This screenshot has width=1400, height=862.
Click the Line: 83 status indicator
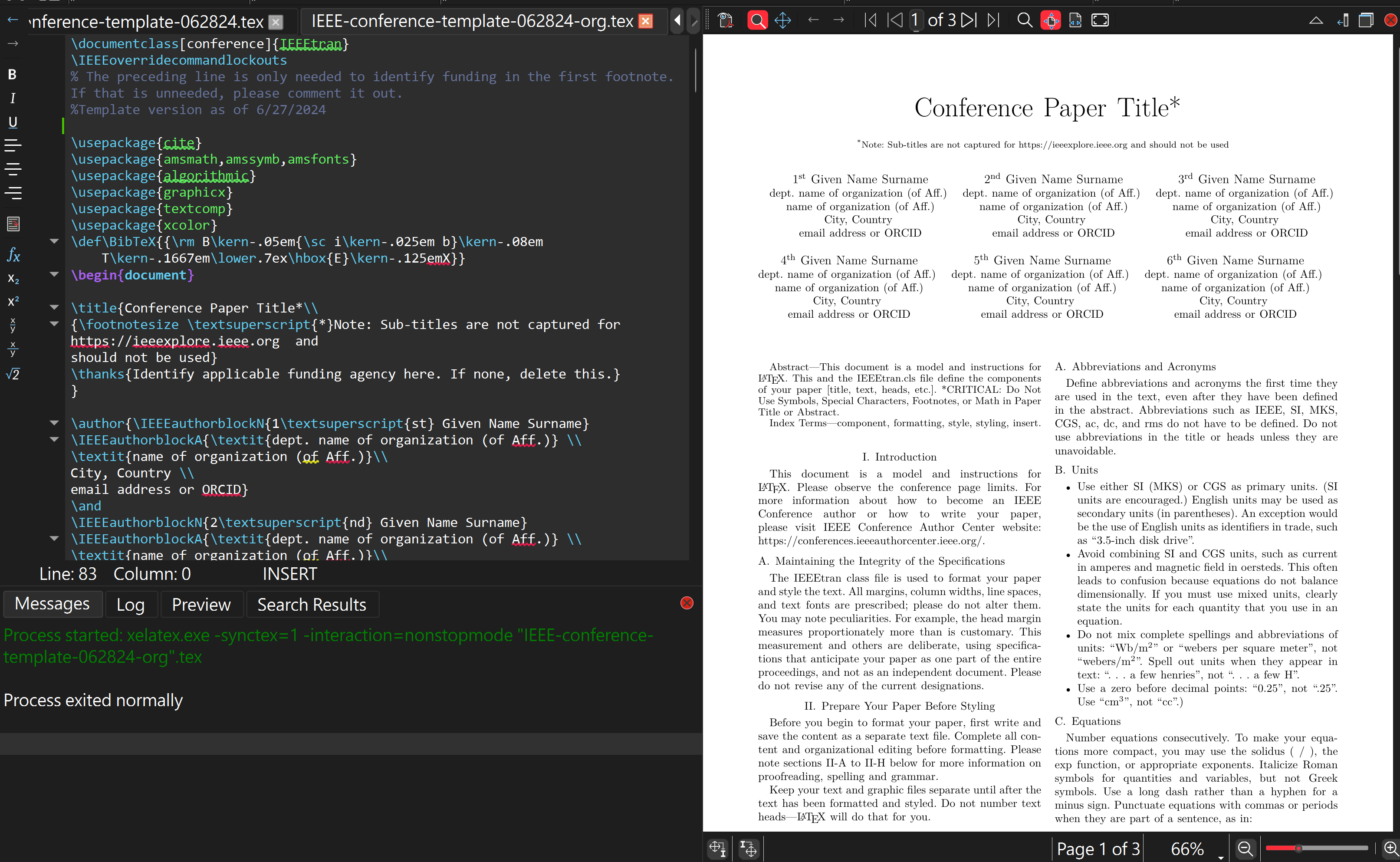pyautogui.click(x=68, y=574)
